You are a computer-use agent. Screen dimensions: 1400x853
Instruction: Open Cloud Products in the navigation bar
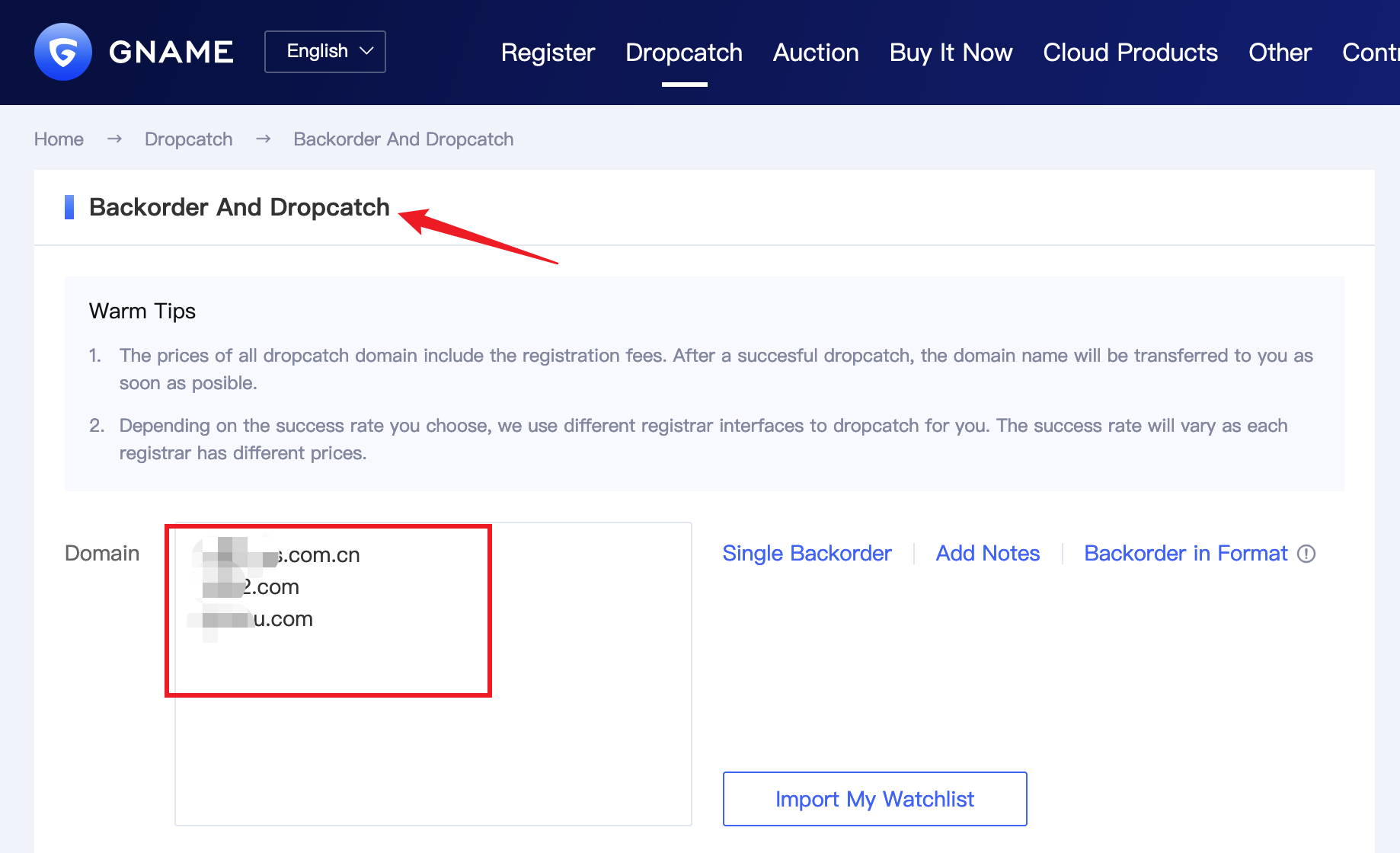coord(1130,53)
